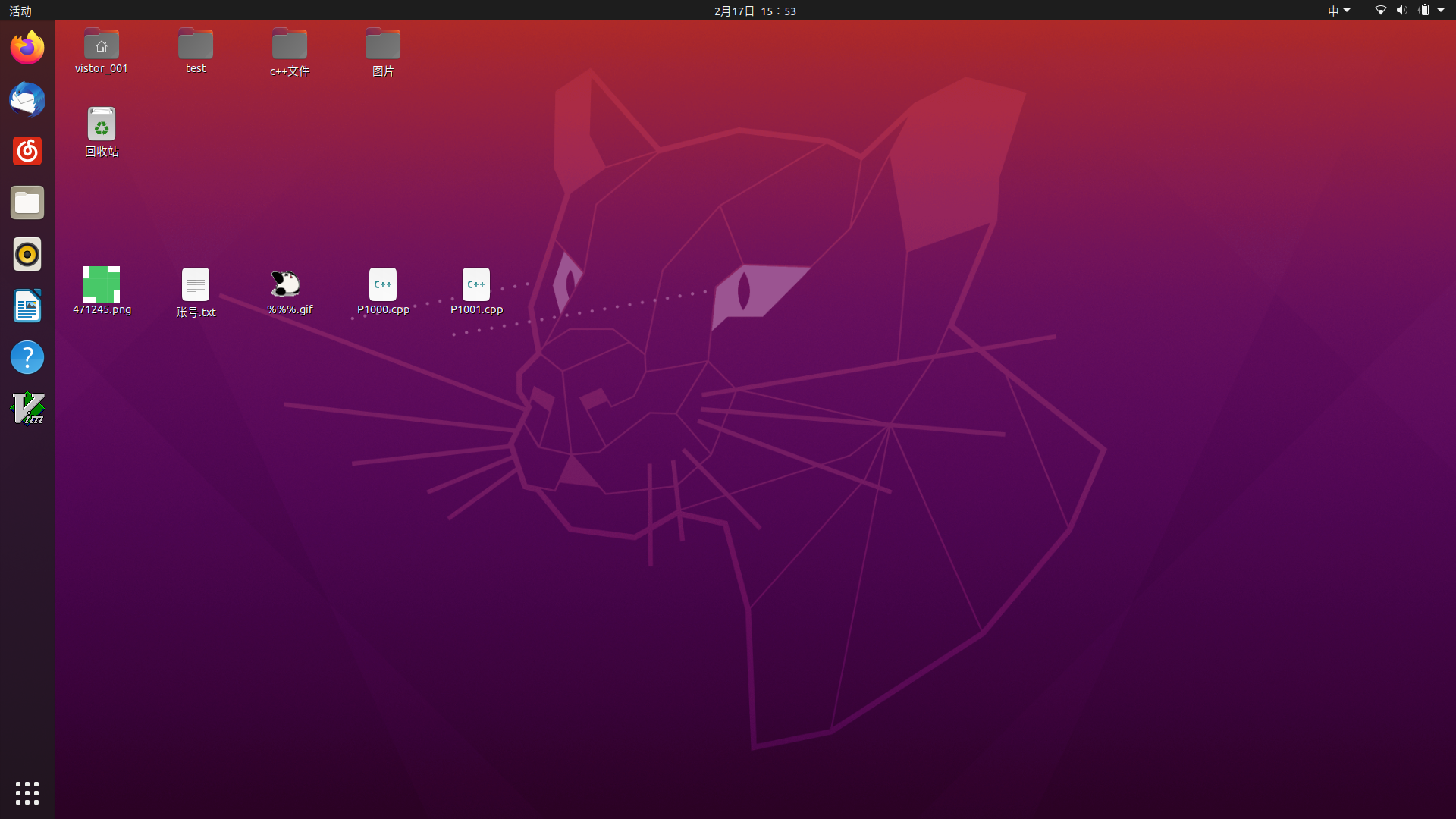Image resolution: width=1456 pixels, height=819 pixels.
Task: Select the c++文件 folder
Action: 290,45
